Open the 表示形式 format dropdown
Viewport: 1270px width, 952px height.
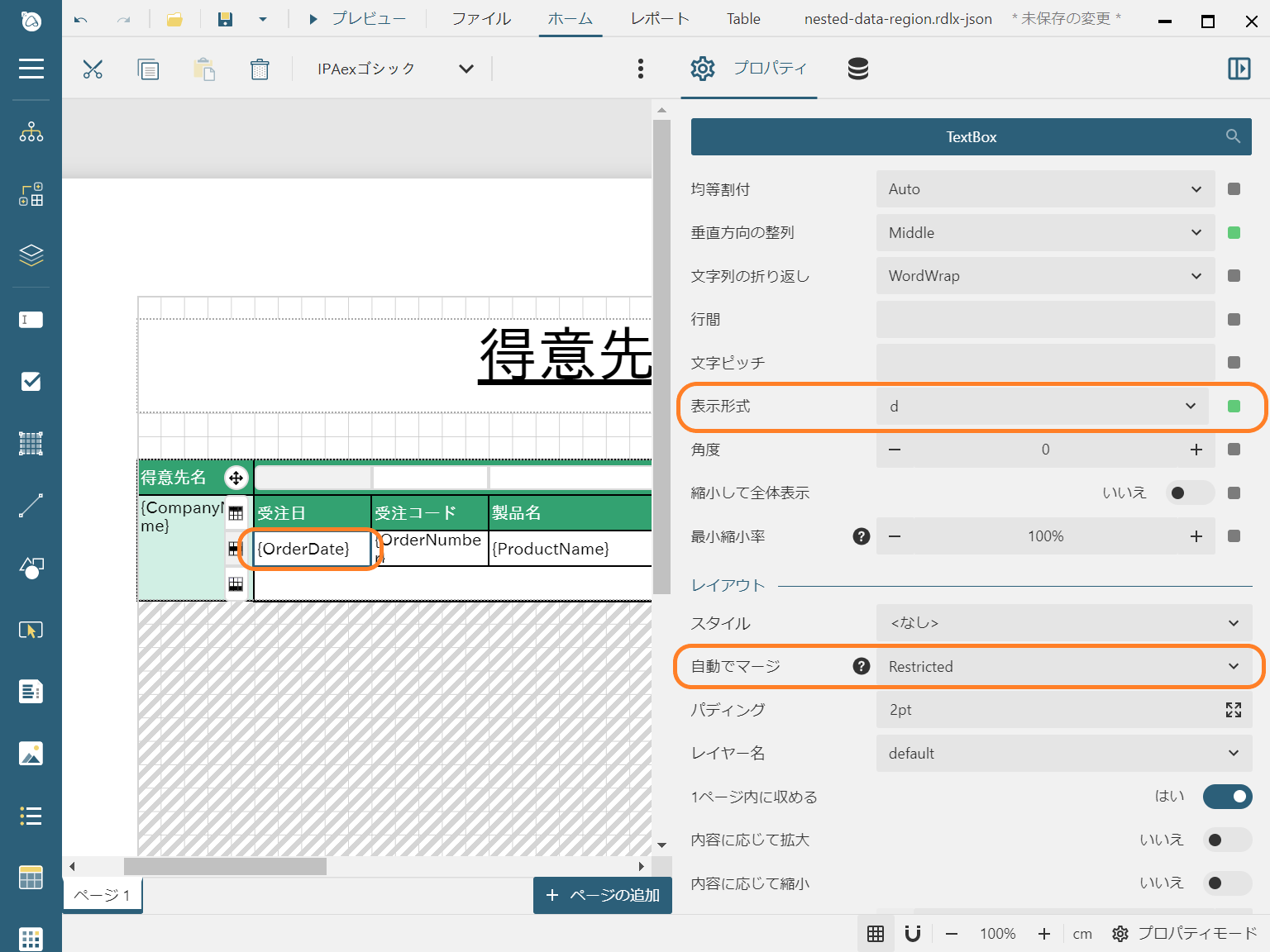(1042, 407)
